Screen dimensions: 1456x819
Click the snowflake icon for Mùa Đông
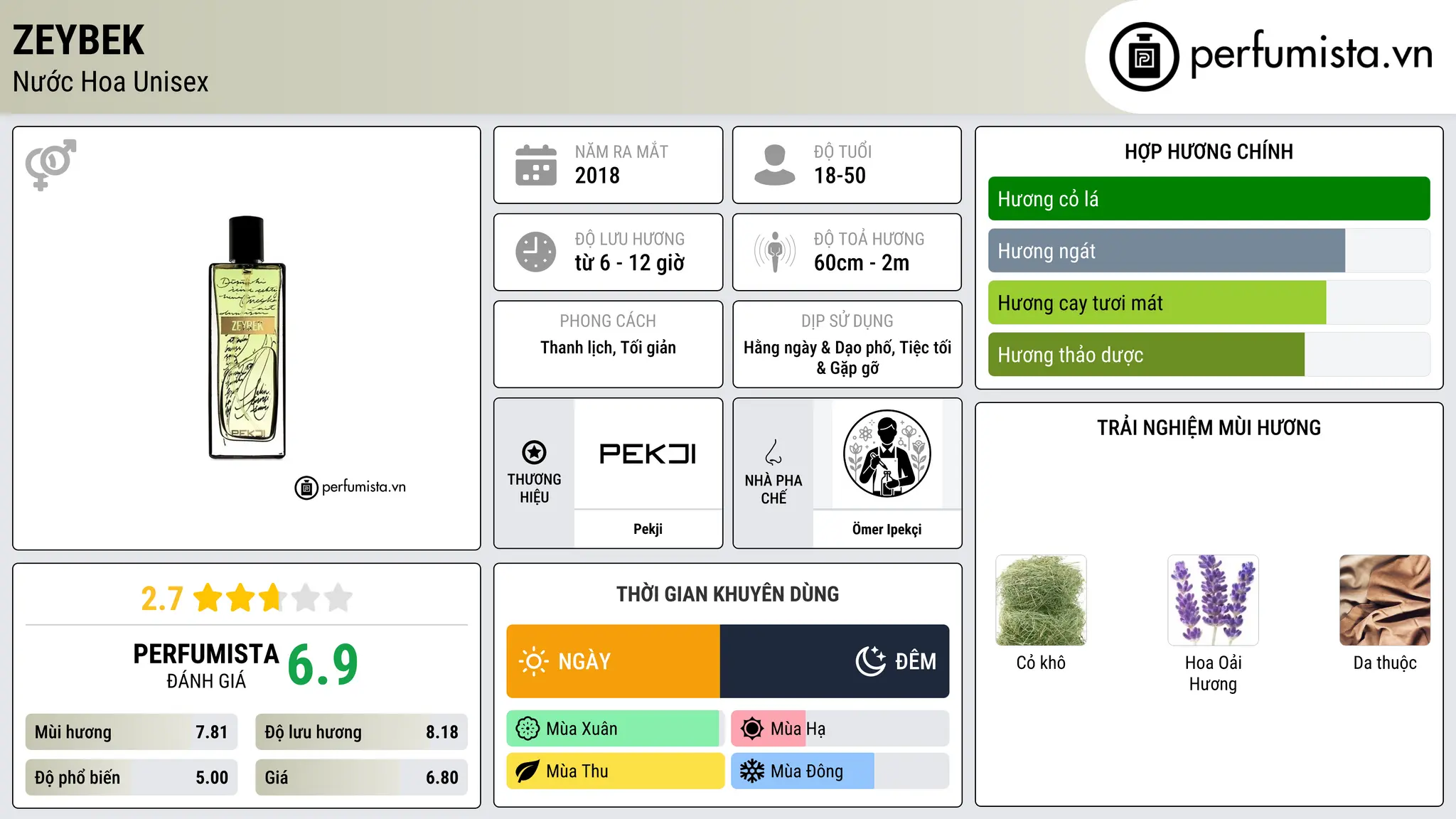coord(752,771)
